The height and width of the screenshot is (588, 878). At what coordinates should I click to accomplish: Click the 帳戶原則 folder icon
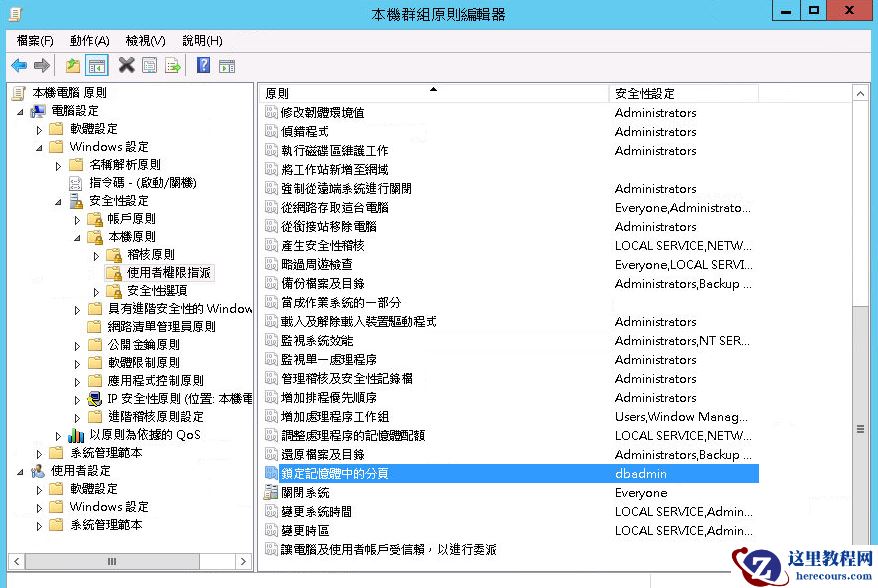pyautogui.click(x=95, y=219)
